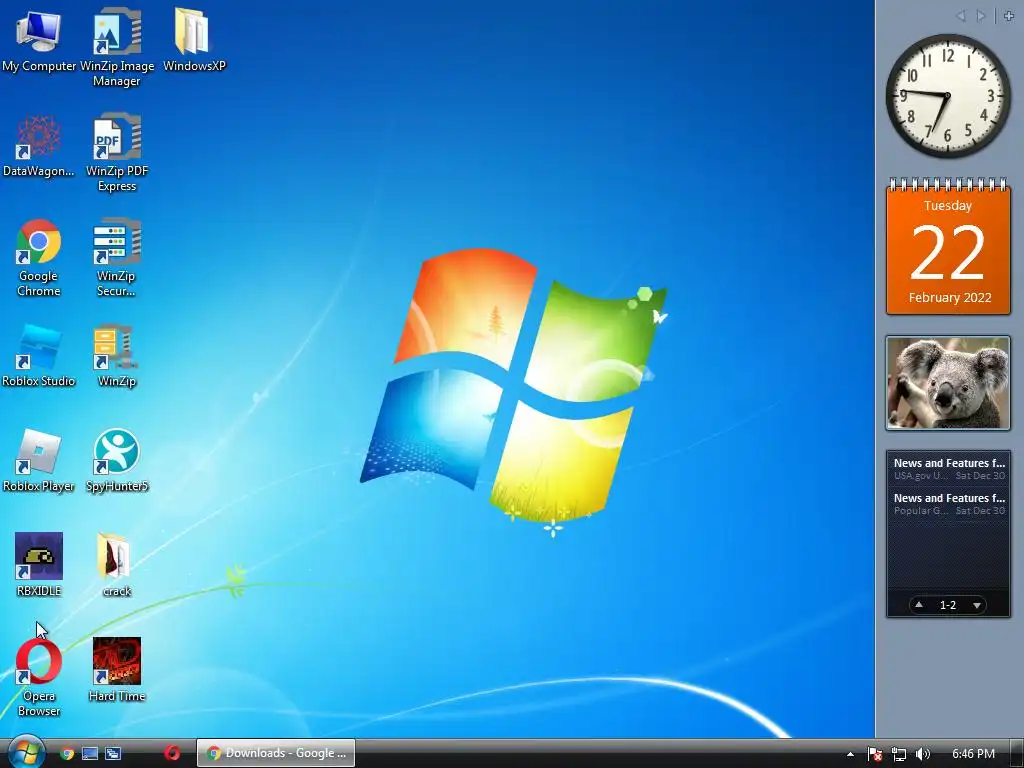
Task: Click the sidebar previous gadgets page arrow
Action: click(x=961, y=16)
